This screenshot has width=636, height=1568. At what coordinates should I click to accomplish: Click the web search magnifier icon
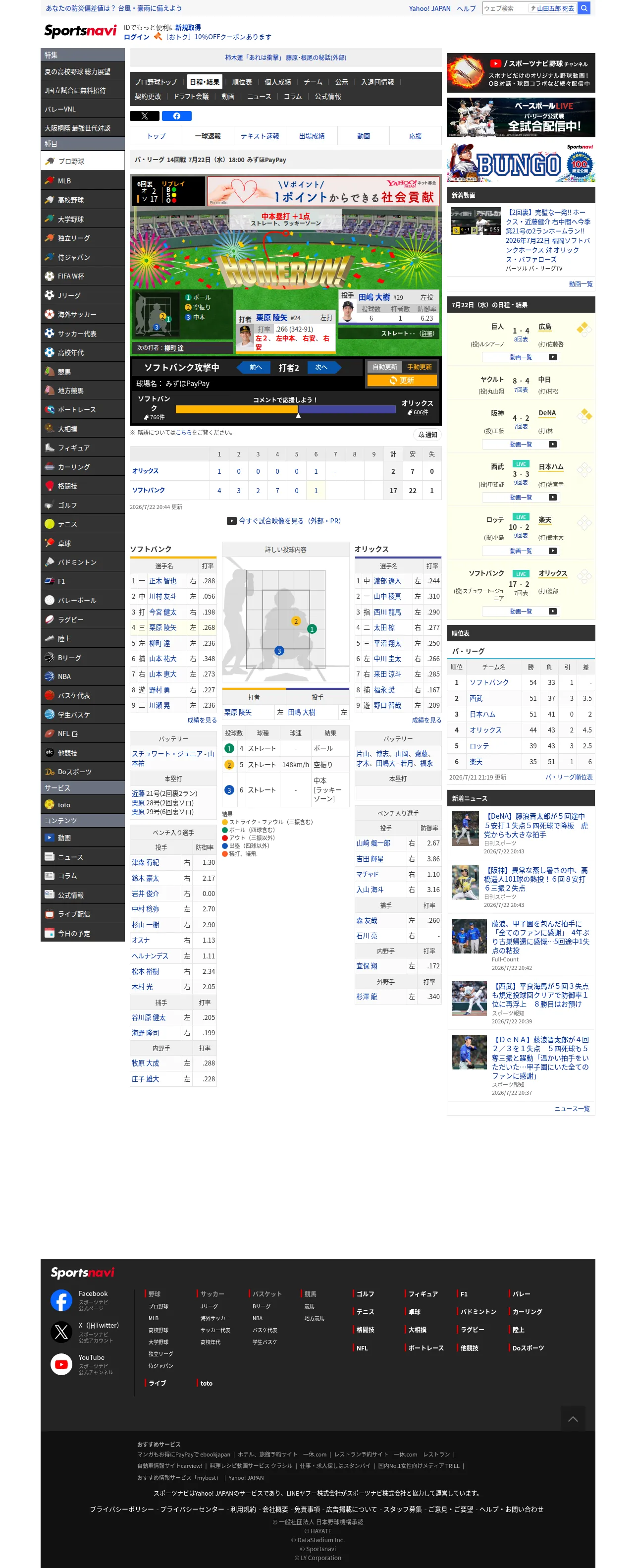click(x=583, y=8)
